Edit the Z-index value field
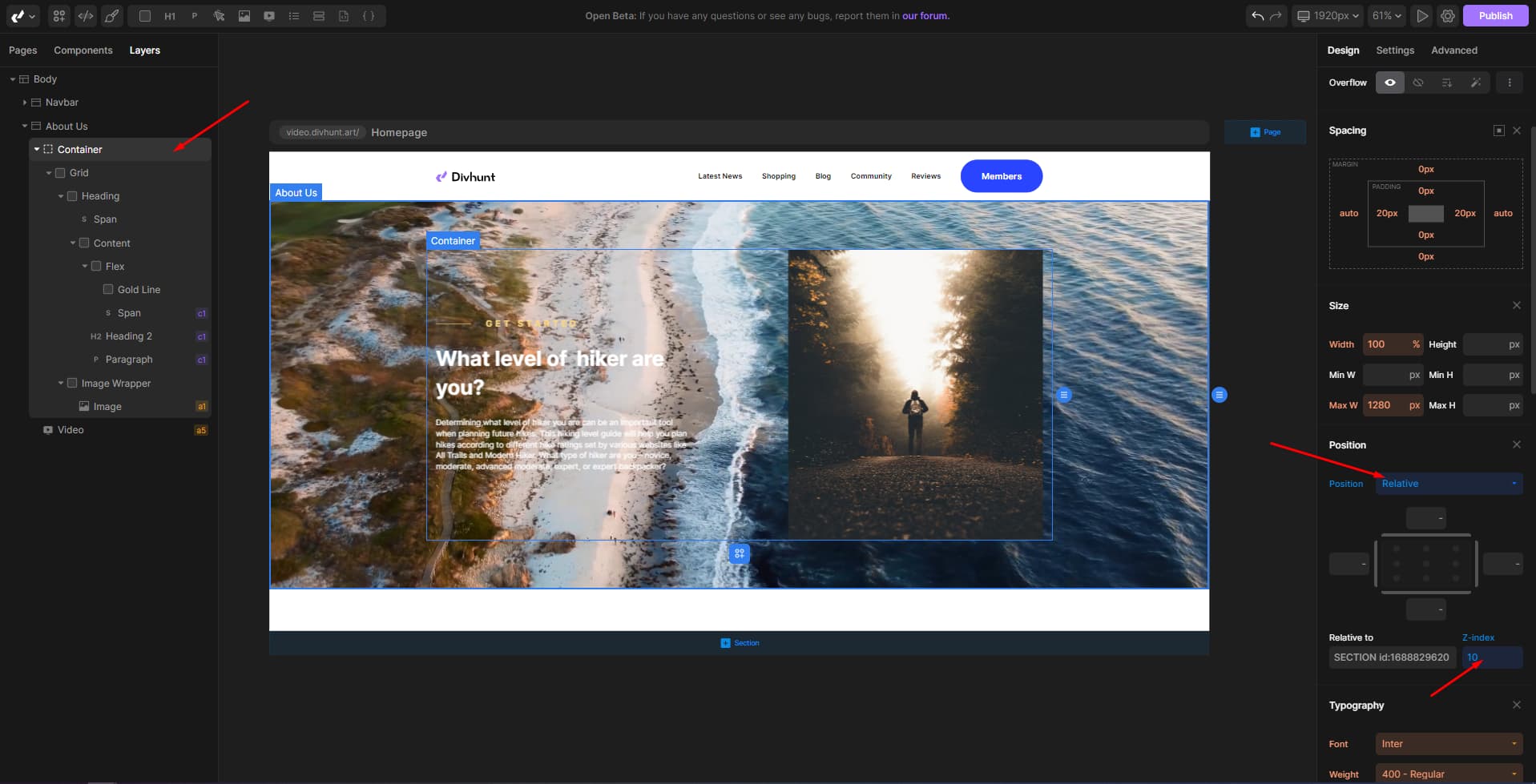The width and height of the screenshot is (1536, 784). tap(1492, 657)
